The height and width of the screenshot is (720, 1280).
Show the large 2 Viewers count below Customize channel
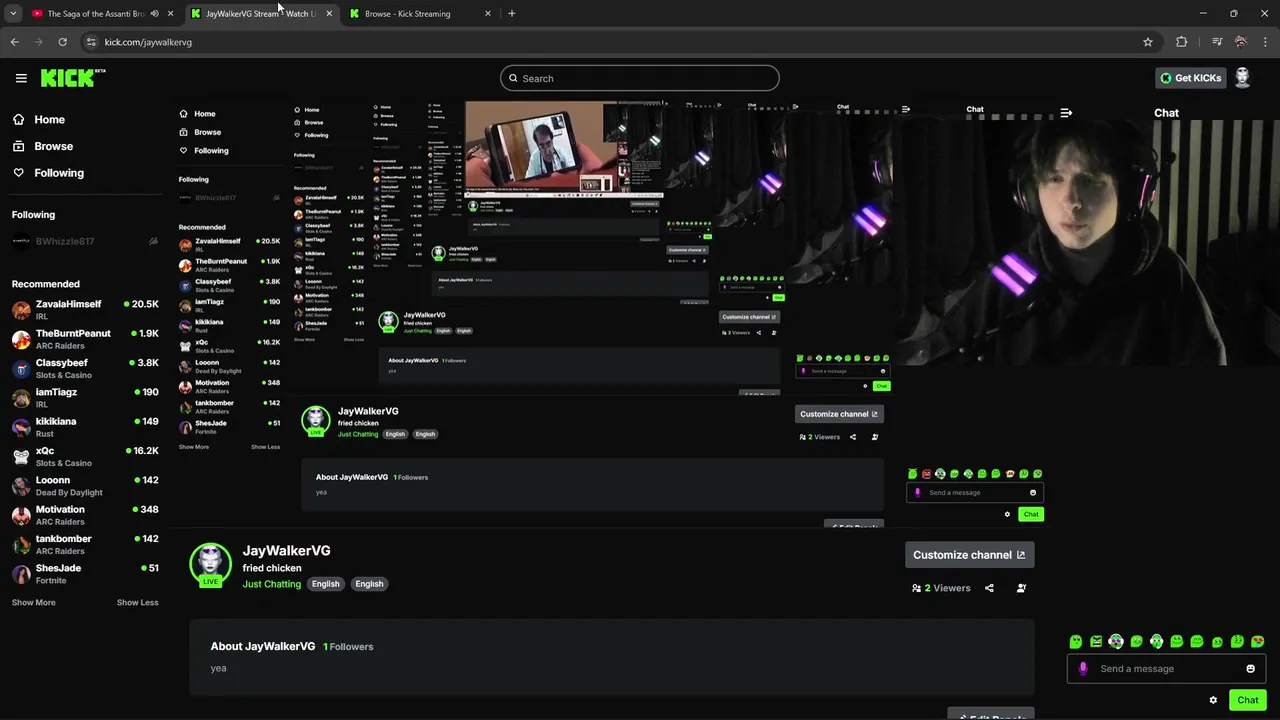coord(941,588)
